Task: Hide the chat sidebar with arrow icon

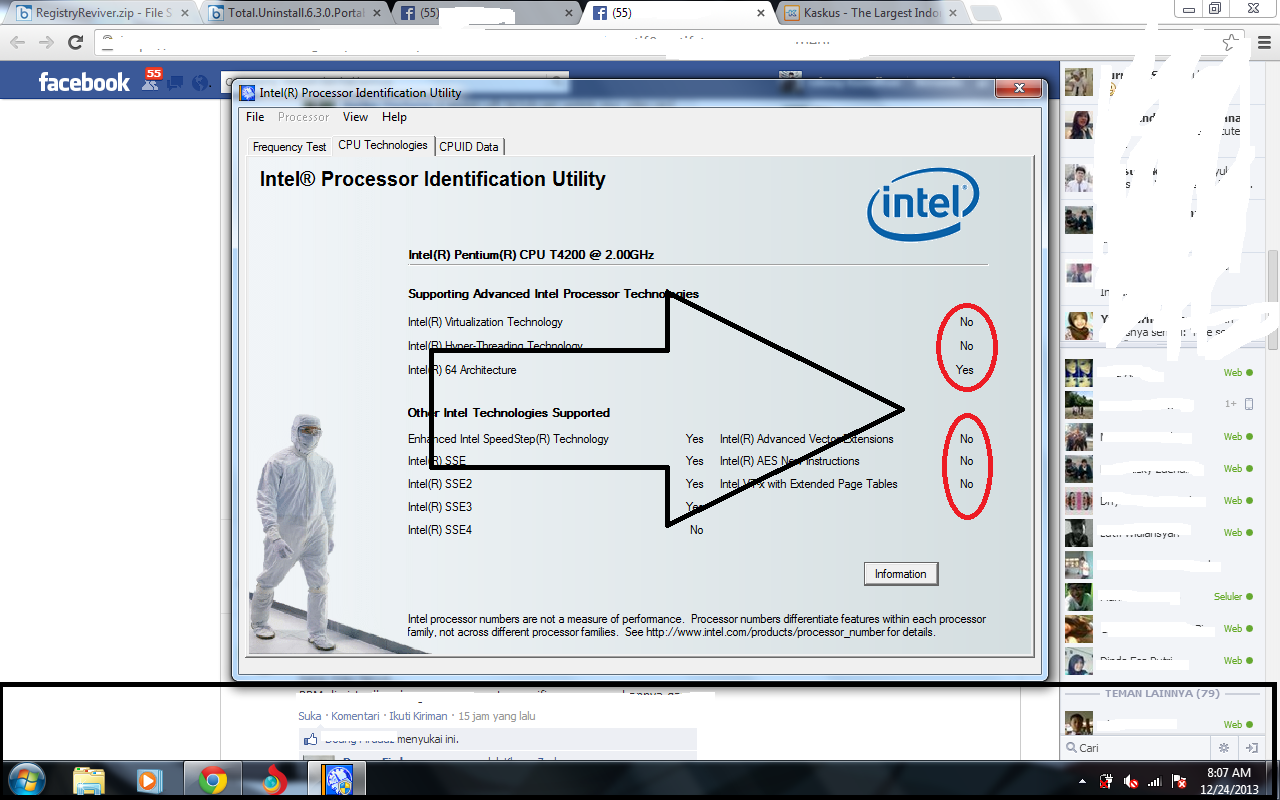Action: pyautogui.click(x=1251, y=748)
